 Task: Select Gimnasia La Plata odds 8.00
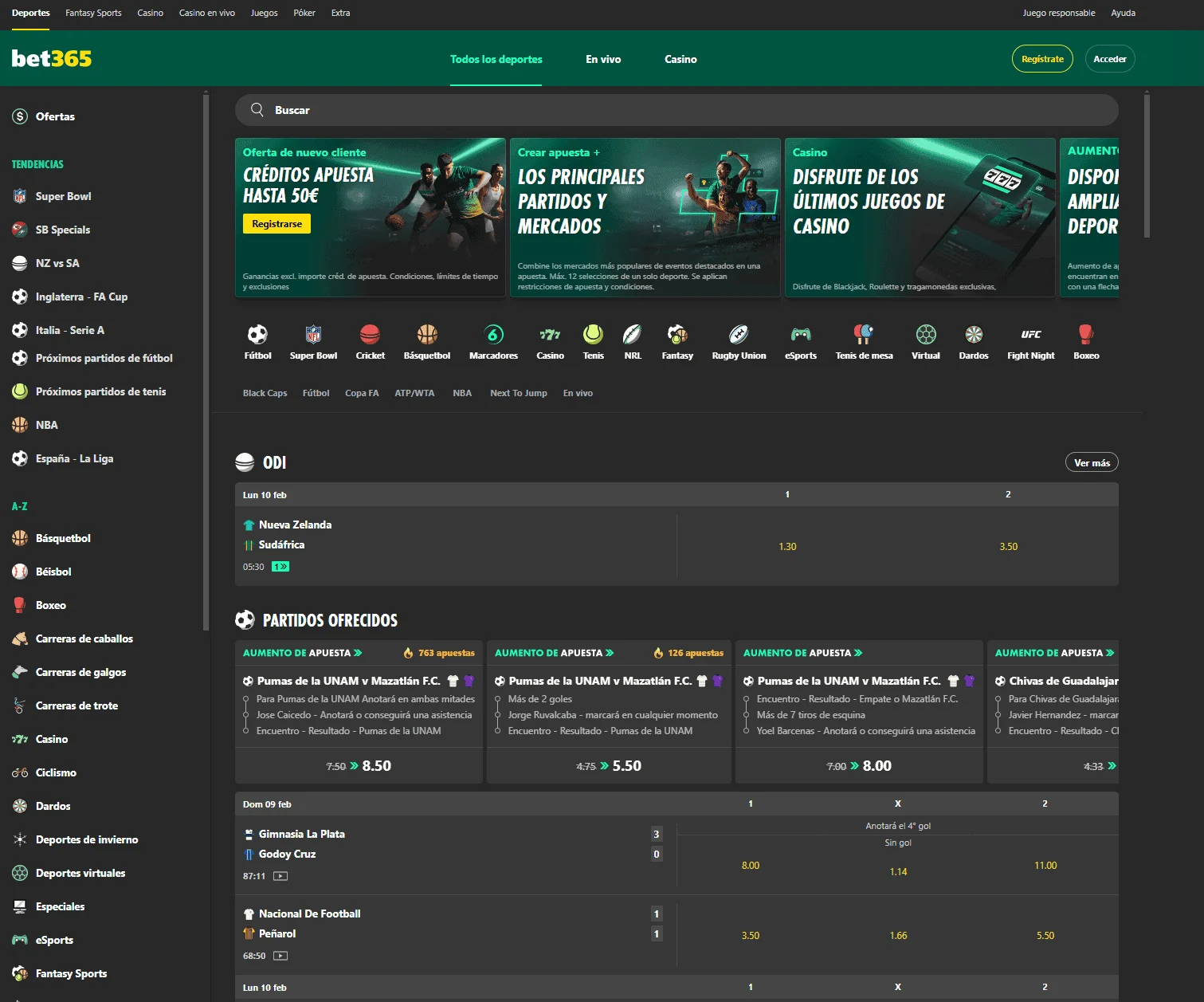[751, 866]
